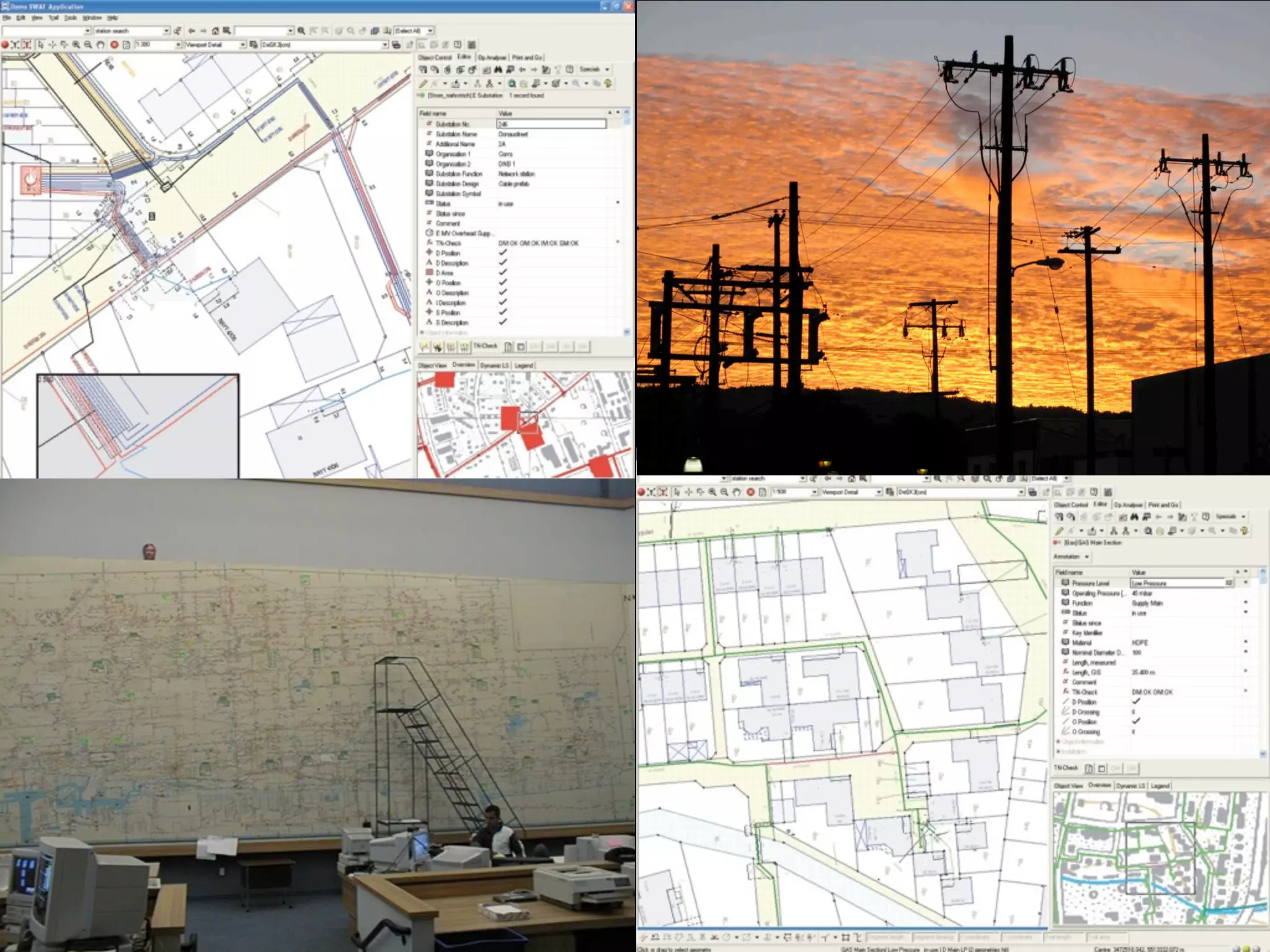This screenshot has height=952, width=1270.
Task: Click the Substation No. value input field
Action: (551, 124)
